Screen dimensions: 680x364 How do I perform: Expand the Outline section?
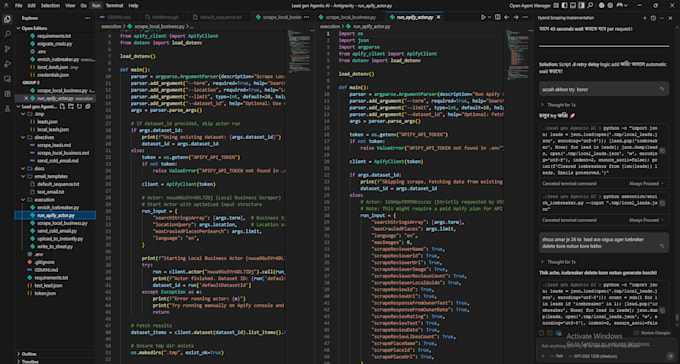pos(28,354)
